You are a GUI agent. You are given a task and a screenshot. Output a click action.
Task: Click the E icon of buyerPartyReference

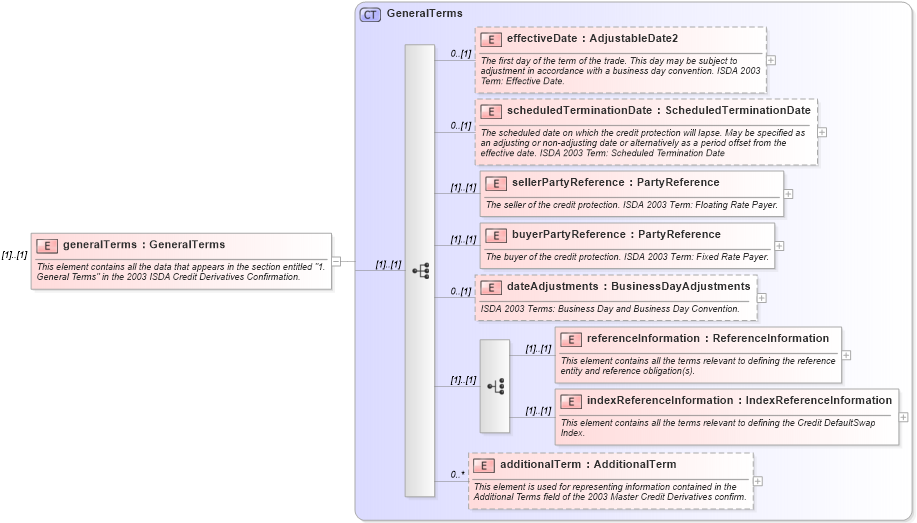pos(495,235)
